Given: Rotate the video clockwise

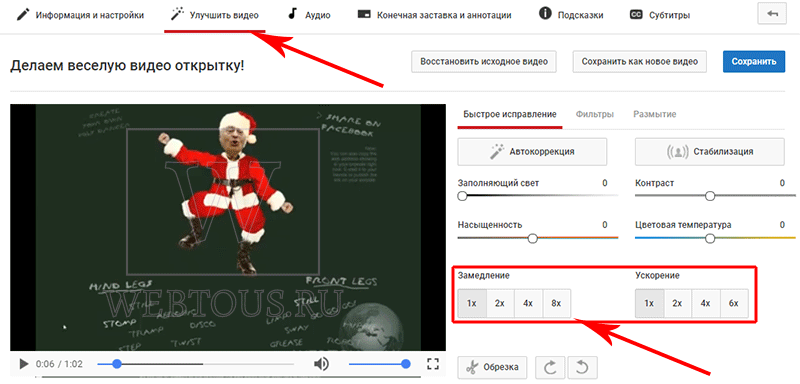Looking at the screenshot, I should coord(551,367).
